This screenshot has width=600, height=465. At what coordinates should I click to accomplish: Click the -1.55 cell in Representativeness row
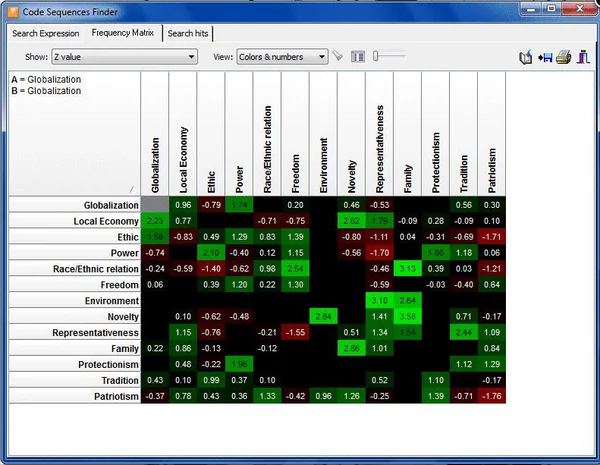[295, 332]
